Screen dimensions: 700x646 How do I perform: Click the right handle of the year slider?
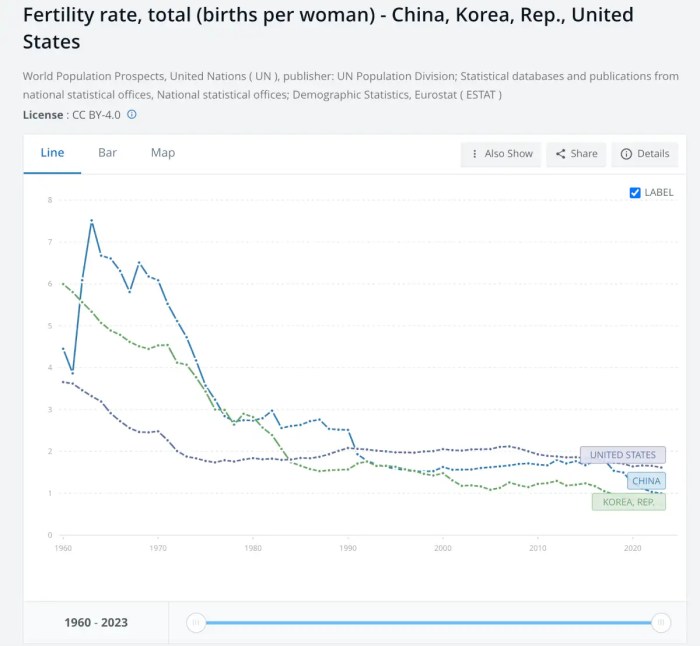pyautogui.click(x=660, y=622)
